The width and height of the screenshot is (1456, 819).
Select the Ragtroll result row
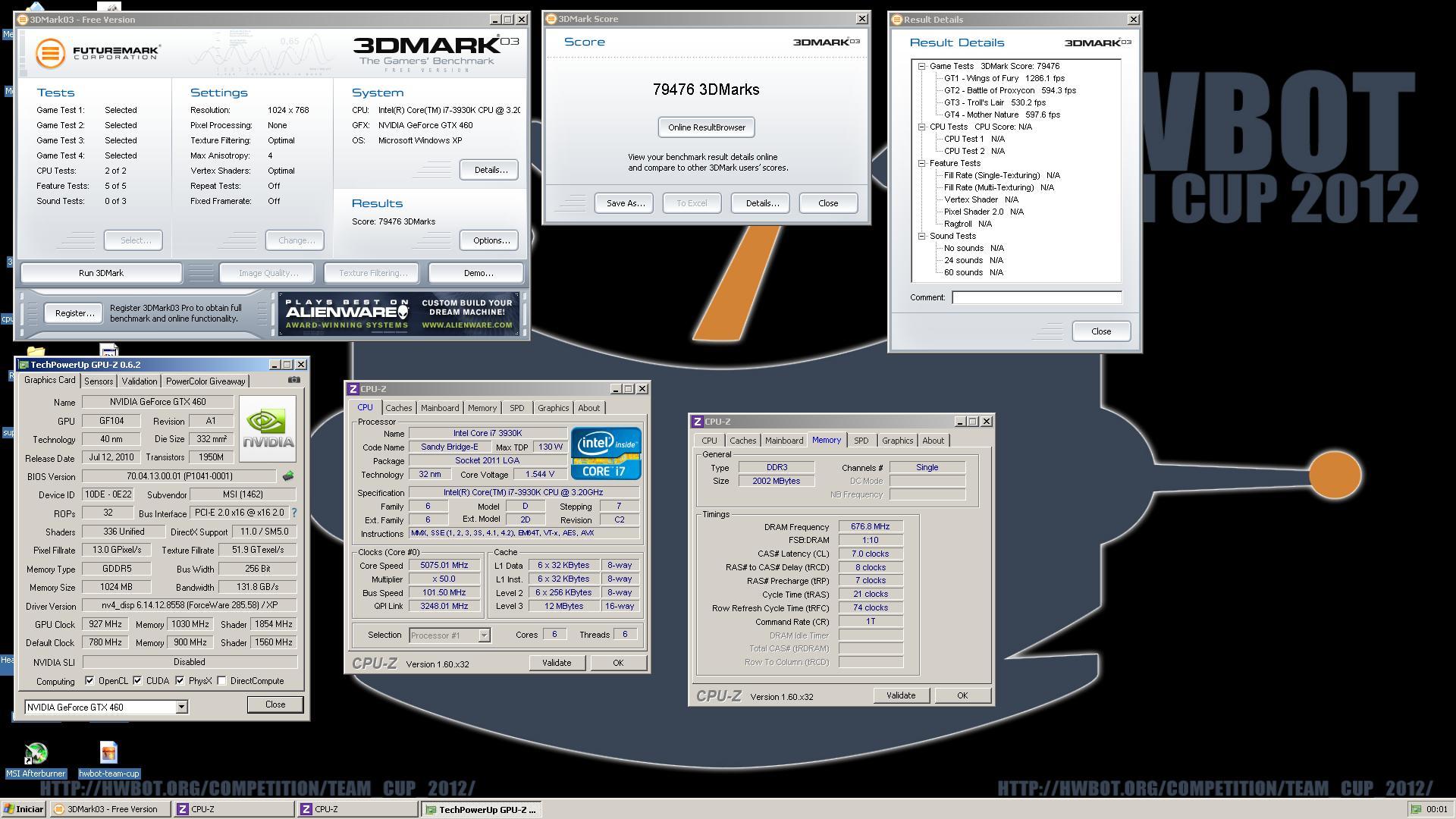click(968, 224)
